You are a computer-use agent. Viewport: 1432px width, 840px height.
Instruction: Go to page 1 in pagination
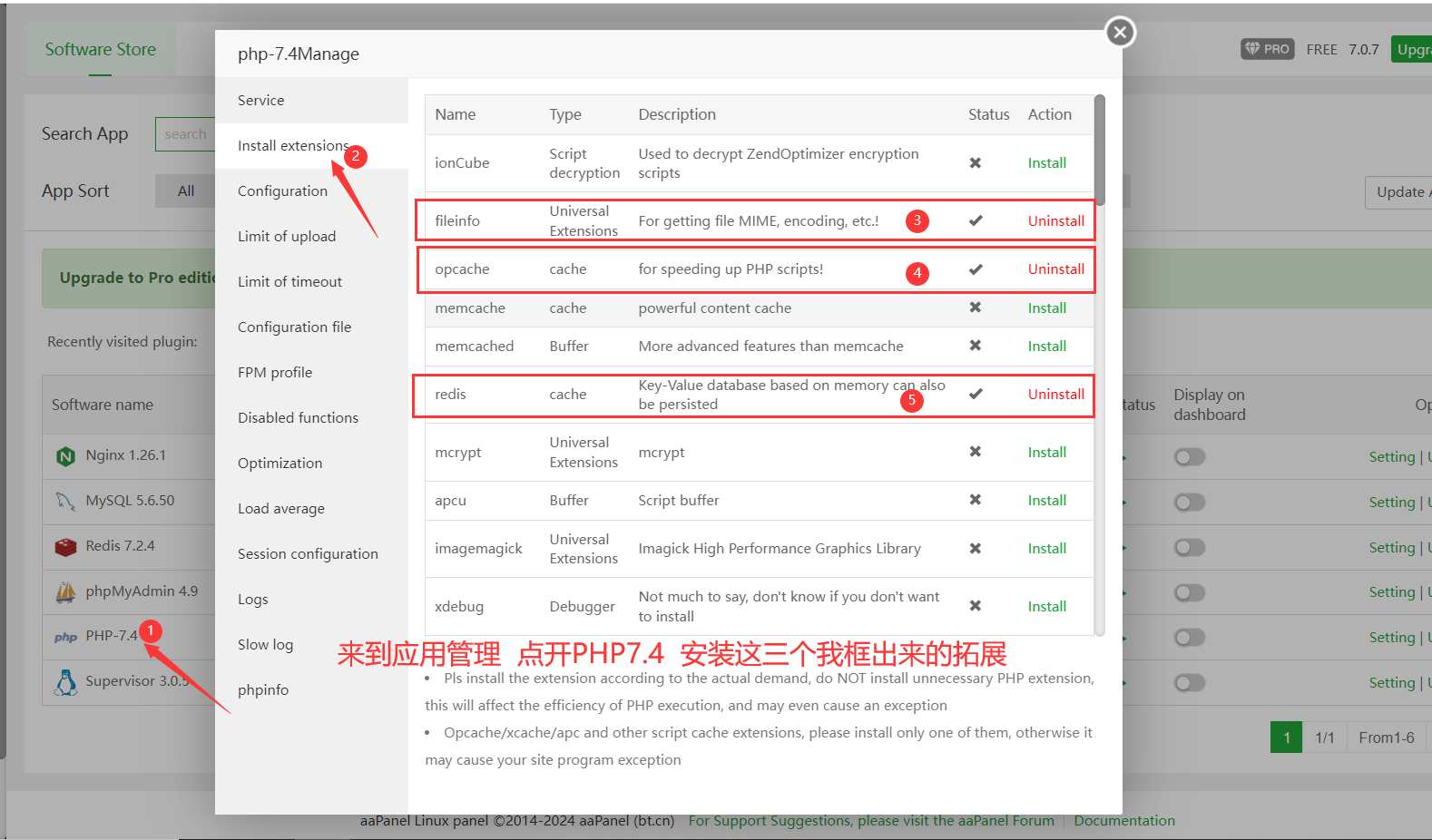tap(1286, 737)
